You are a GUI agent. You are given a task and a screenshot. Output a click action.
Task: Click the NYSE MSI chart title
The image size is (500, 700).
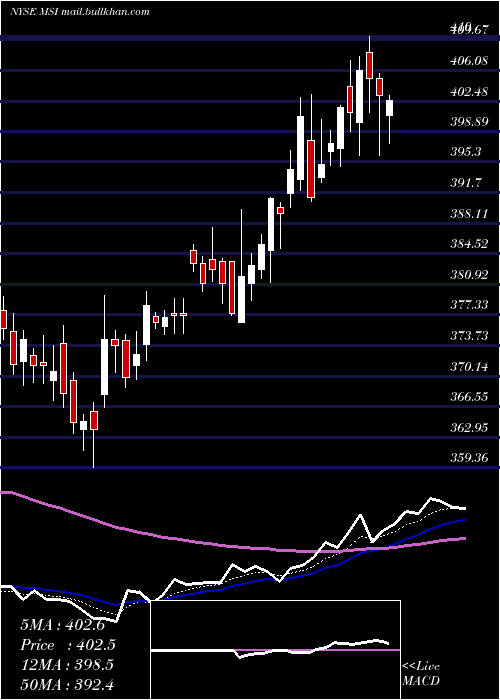point(79,12)
